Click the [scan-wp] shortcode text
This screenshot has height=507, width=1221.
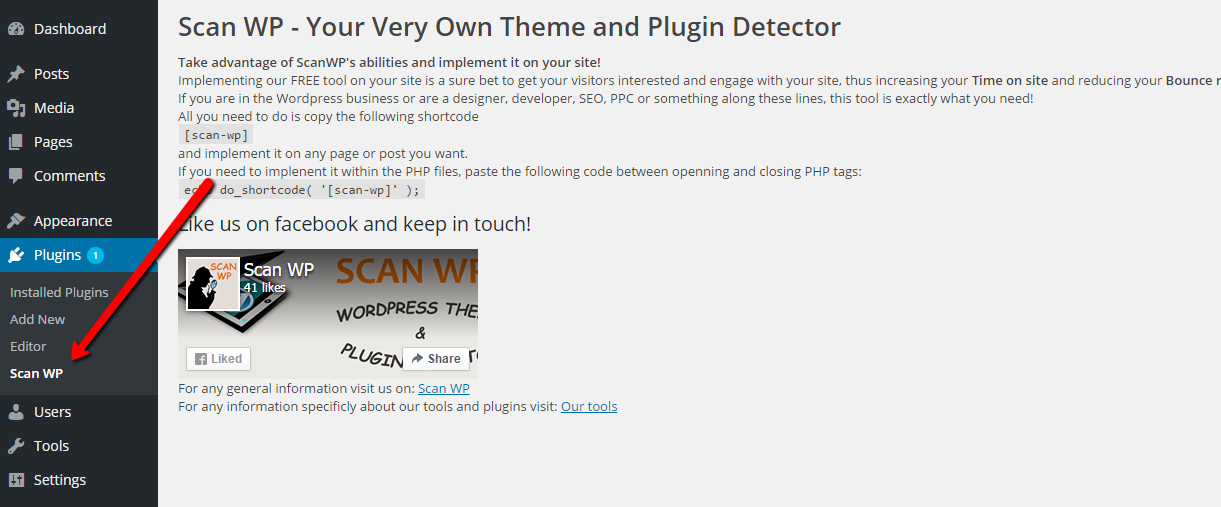[x=216, y=135]
